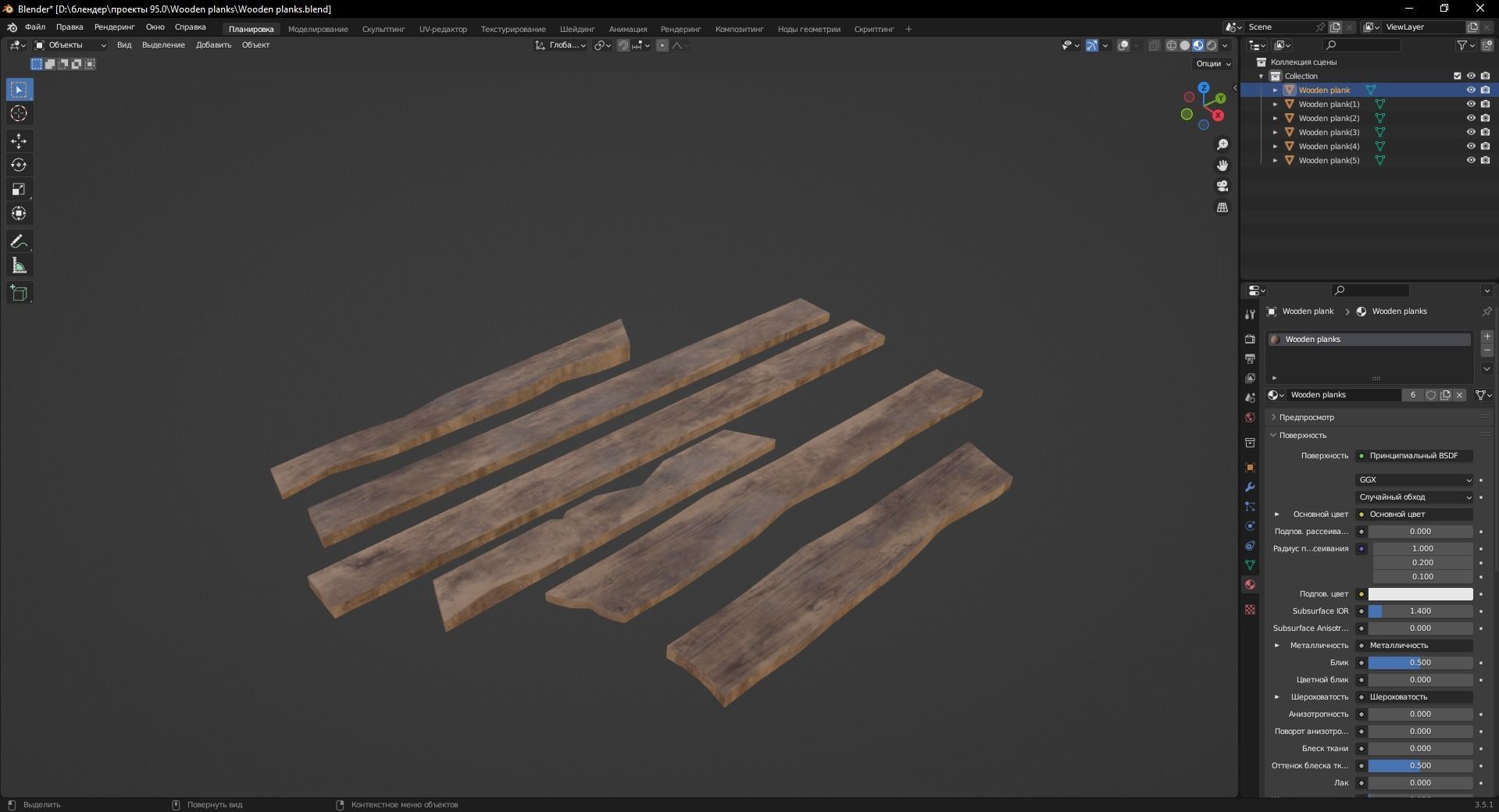
Task: Click the outliner search field
Action: (x=1362, y=45)
